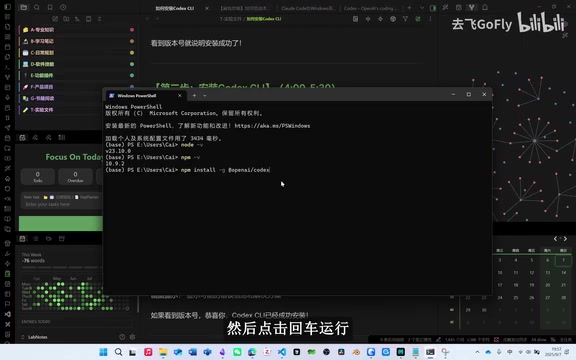The width and height of the screenshot is (576, 360).
Task: Open a new PowerShell tab with the plus button
Action: click(194, 96)
